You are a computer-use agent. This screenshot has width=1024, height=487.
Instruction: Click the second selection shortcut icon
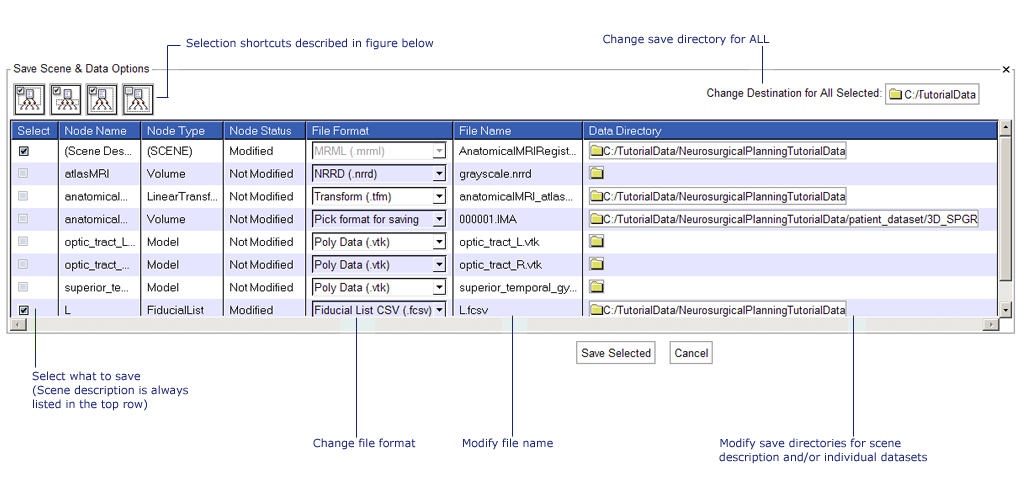[66, 99]
